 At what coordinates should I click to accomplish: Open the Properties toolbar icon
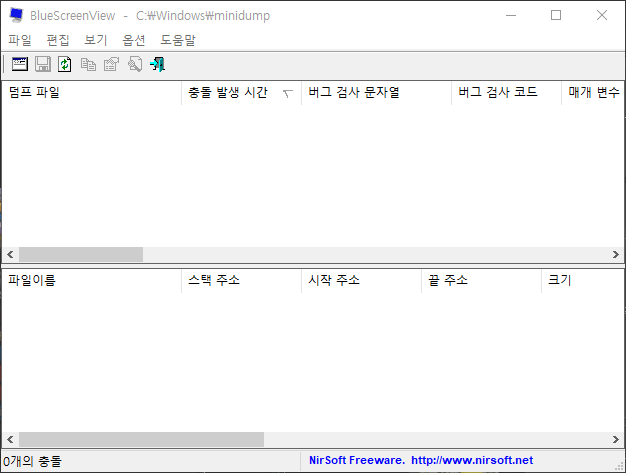112,64
